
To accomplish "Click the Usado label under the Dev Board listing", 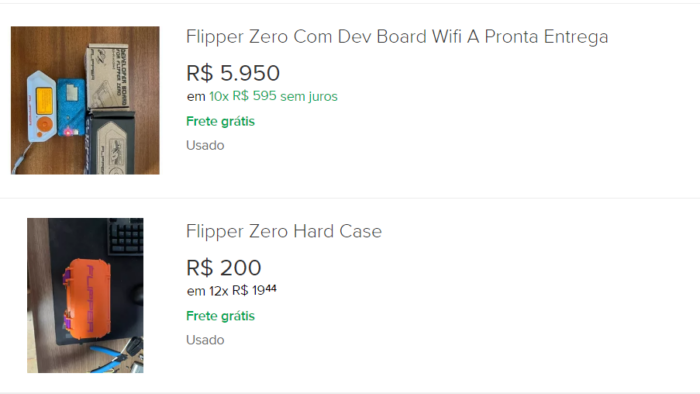I will tap(205, 145).
